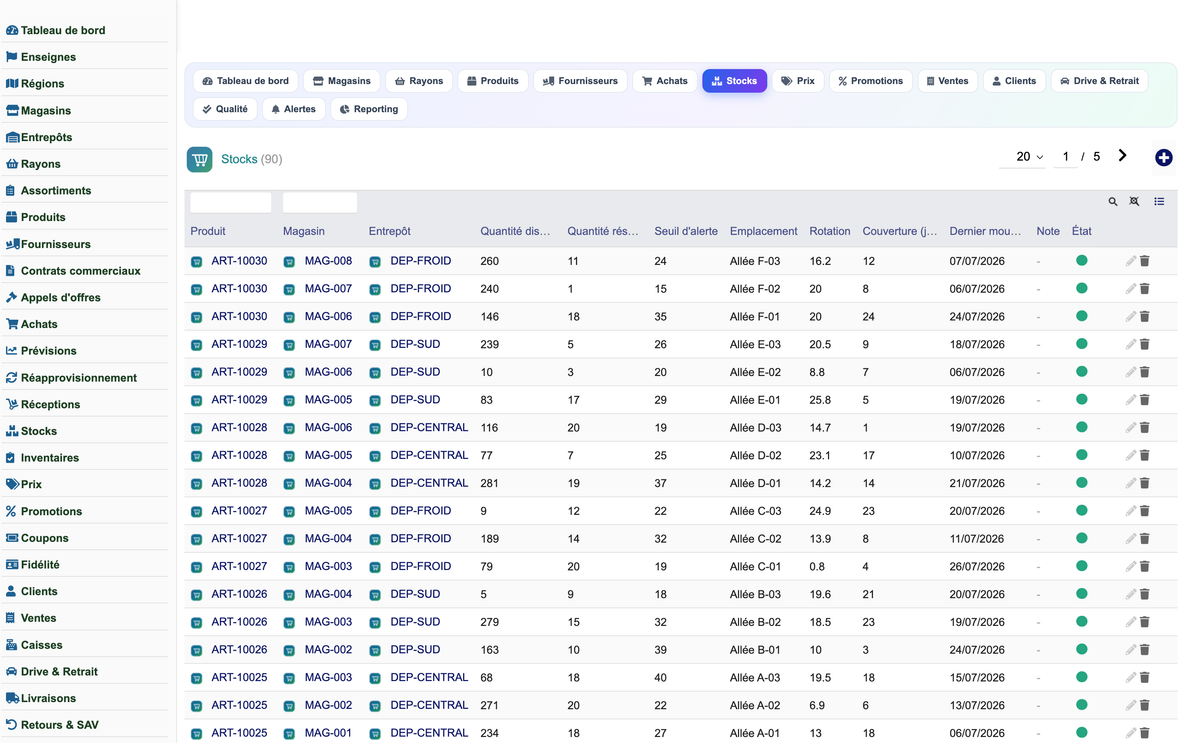1200x743 pixels.
Task: Switch to the Achats tab
Action: pyautogui.click(x=665, y=81)
